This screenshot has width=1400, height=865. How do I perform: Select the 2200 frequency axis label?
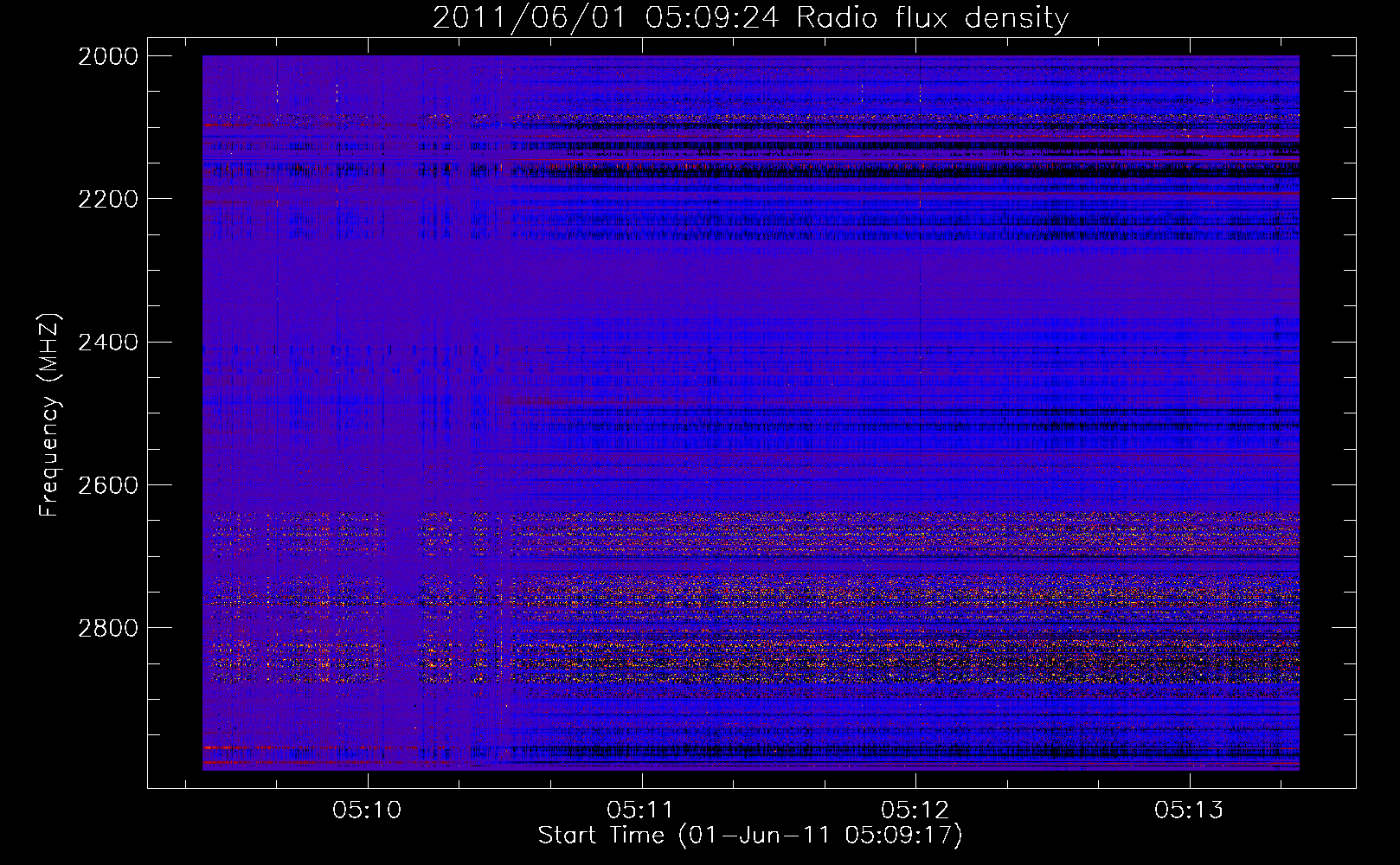(108, 199)
